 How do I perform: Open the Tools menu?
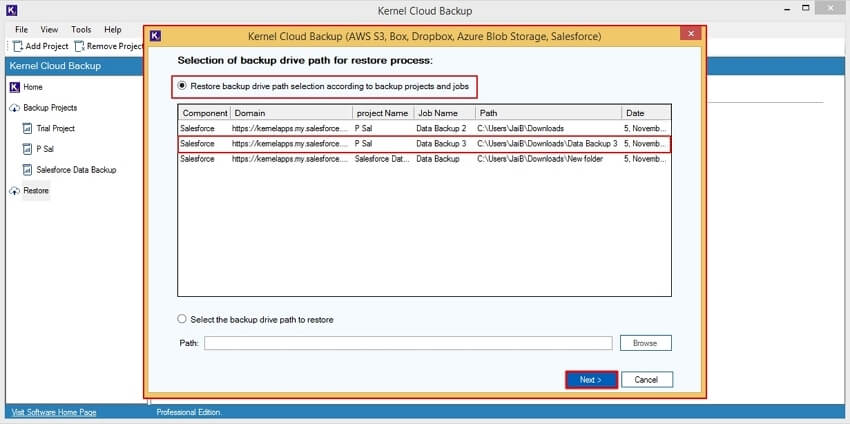81,29
